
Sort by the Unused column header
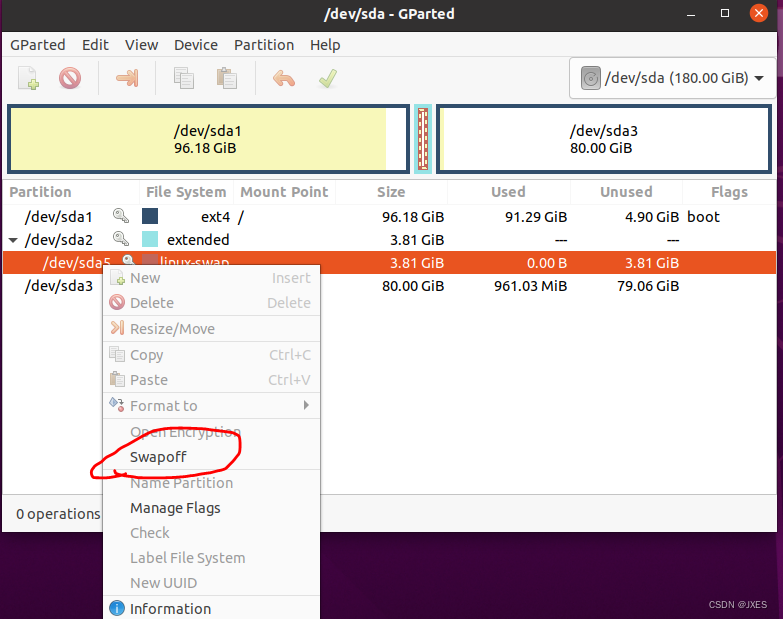tap(626, 192)
